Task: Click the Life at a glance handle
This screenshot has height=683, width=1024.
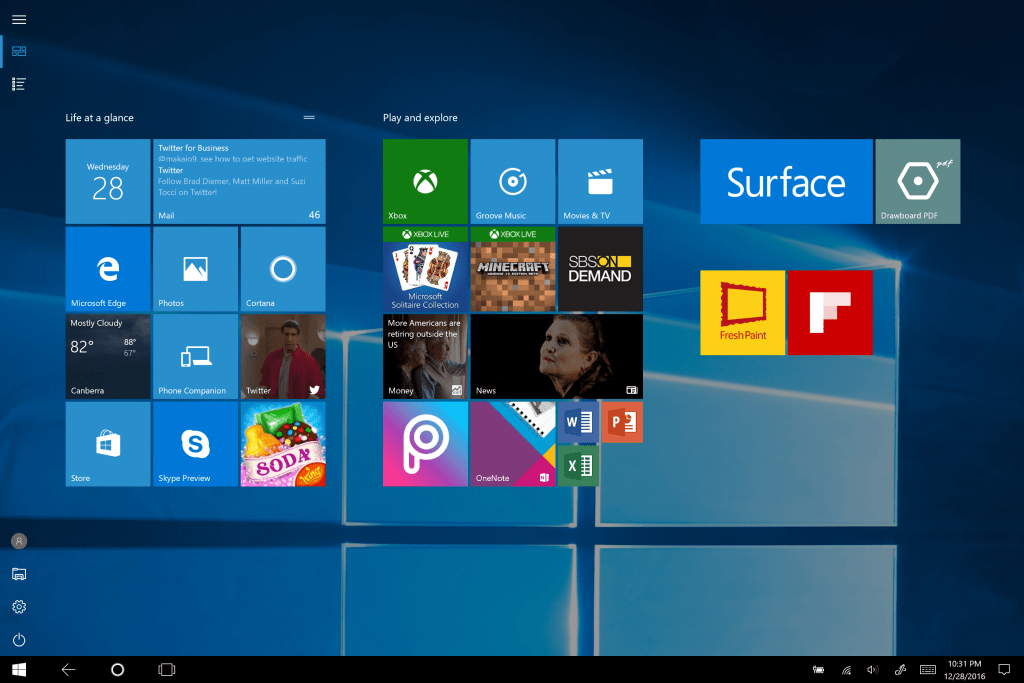Action: (x=309, y=118)
